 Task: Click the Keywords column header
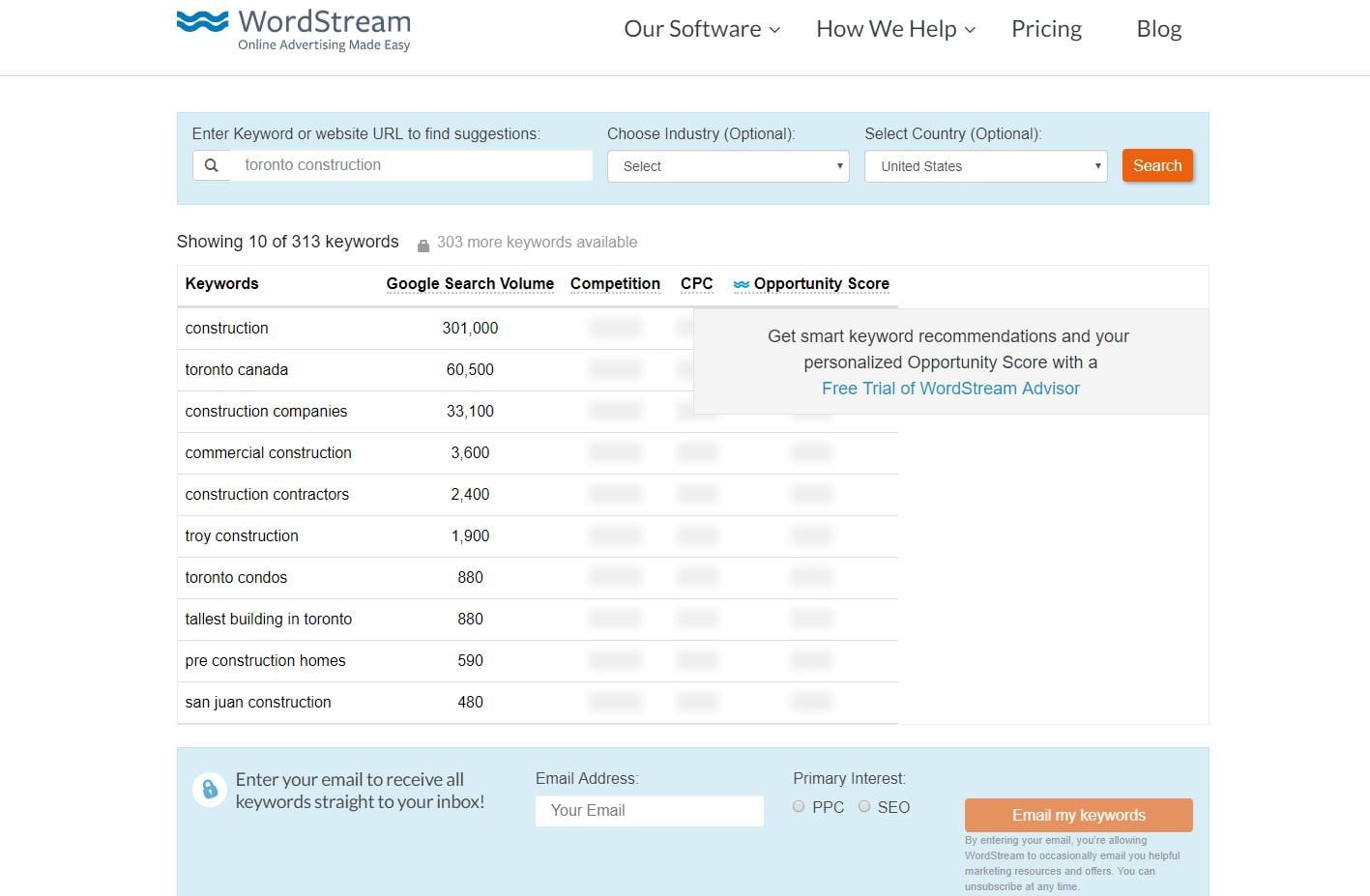pyautogui.click(x=221, y=284)
